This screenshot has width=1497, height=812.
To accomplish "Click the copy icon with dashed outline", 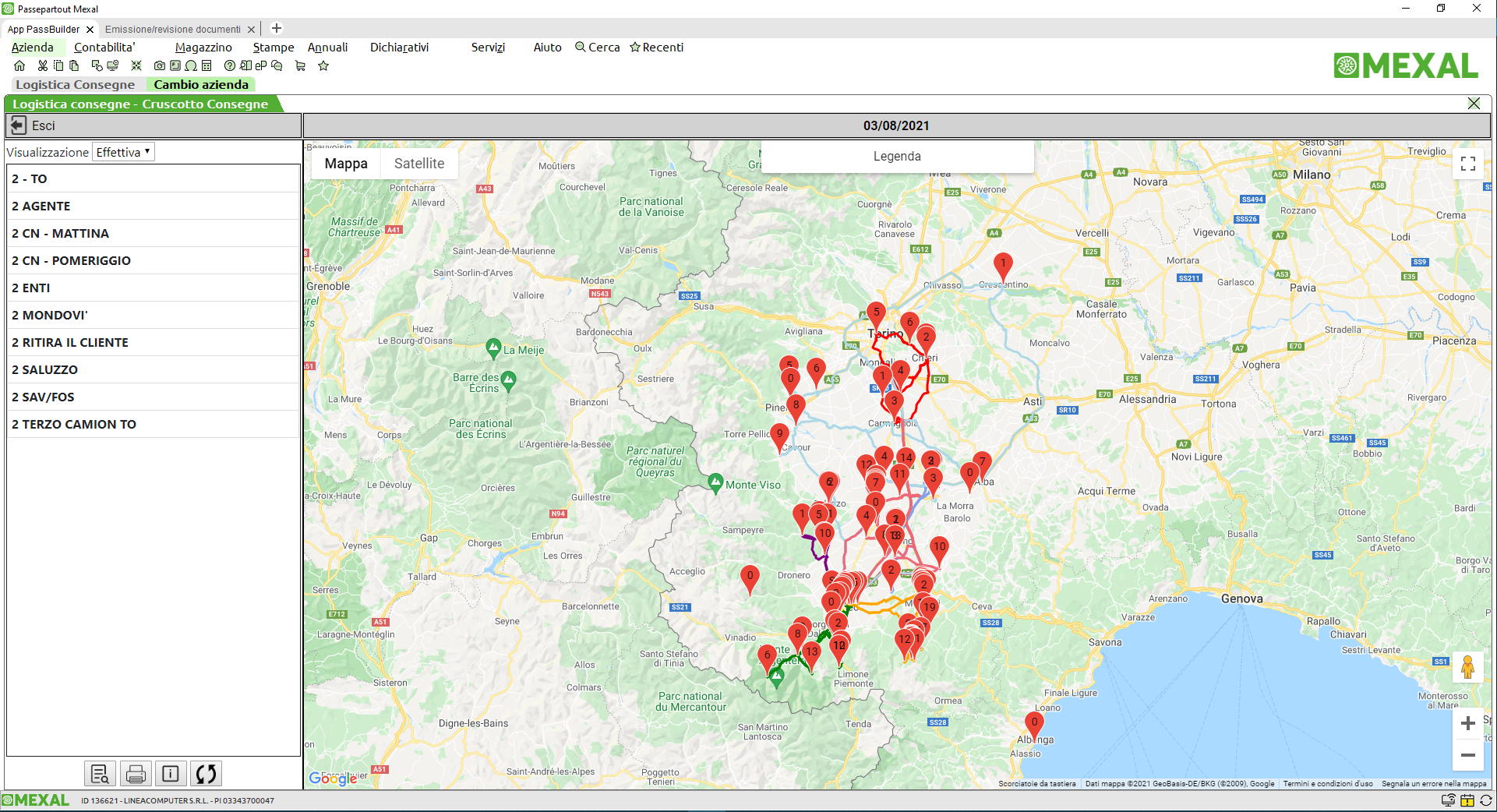I will click(58, 66).
